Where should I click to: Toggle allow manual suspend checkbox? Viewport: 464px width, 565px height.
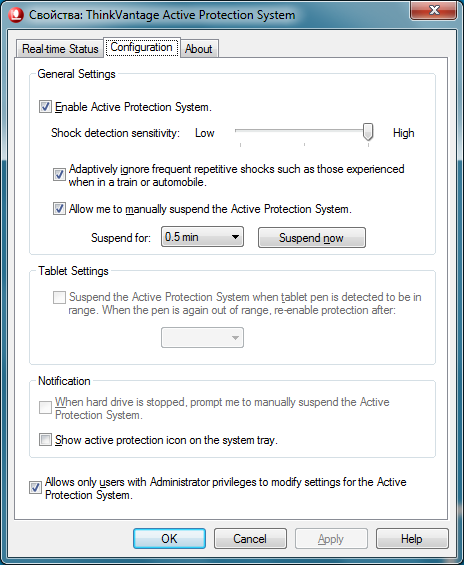pos(59,209)
